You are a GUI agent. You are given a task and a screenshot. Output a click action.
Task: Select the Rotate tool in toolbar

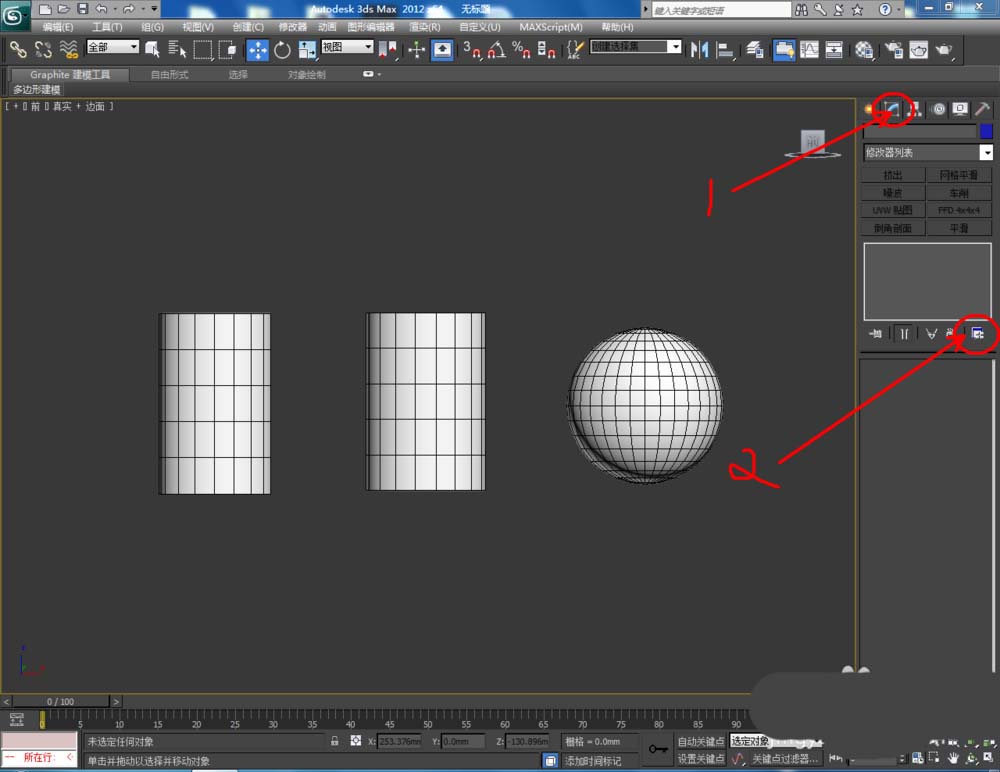[x=282, y=49]
